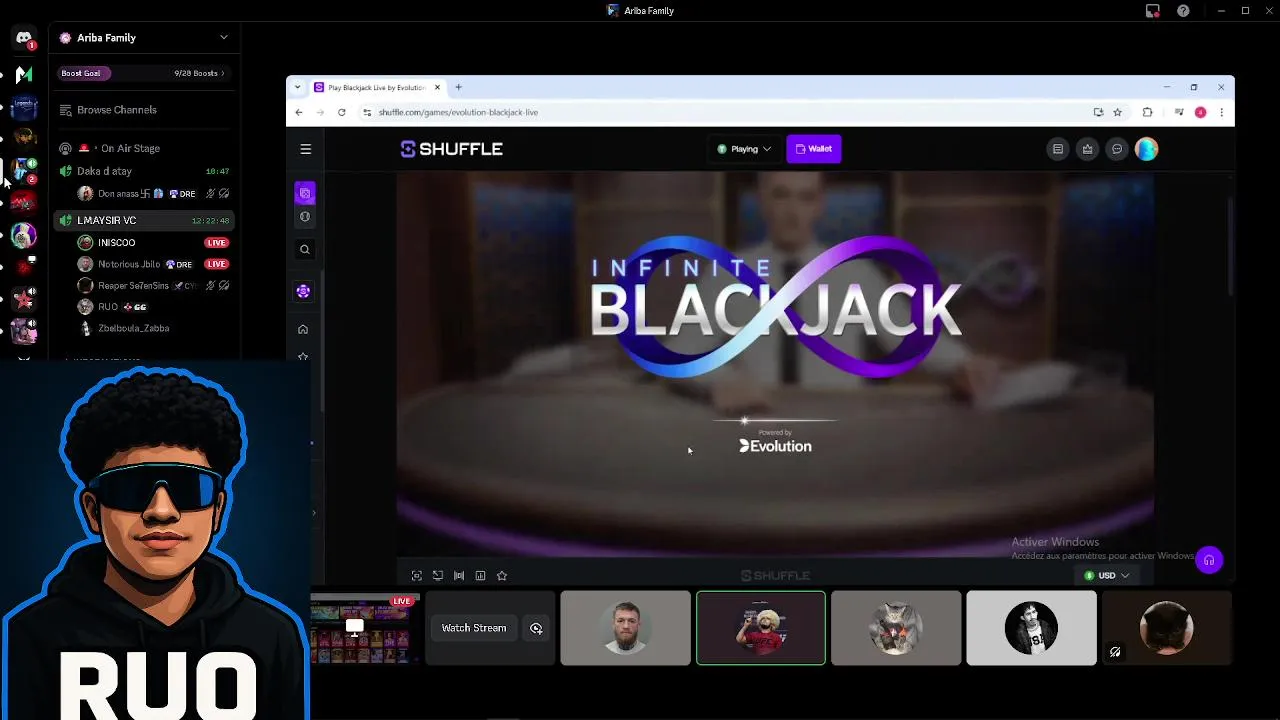The image size is (1280, 720).
Task: Click user Notorious Jbilo in voice list
Action: [x=153, y=264]
